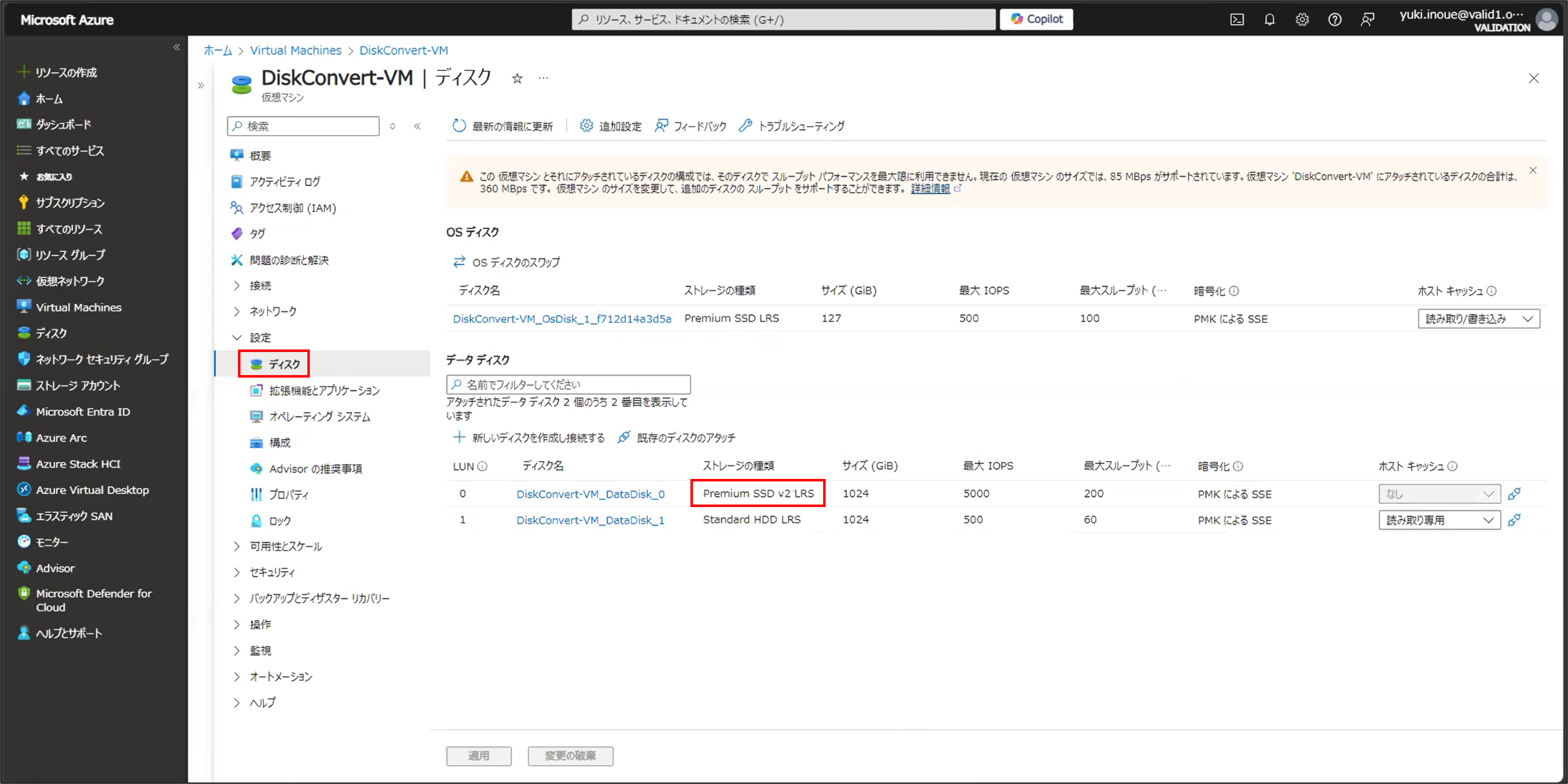Open Additional settings (追加設定)
Screen dimensions: 1568x784
click(610, 126)
